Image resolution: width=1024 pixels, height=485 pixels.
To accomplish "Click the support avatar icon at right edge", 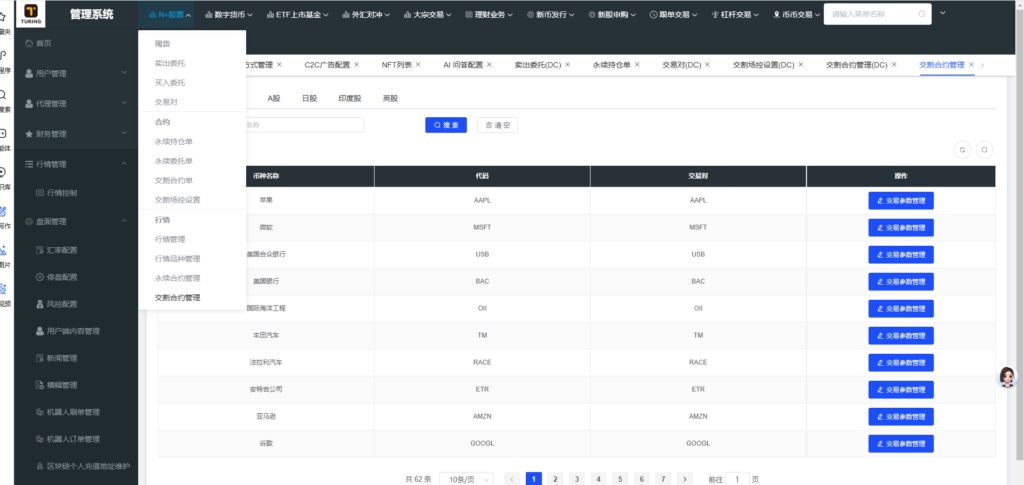I will pyautogui.click(x=1008, y=377).
